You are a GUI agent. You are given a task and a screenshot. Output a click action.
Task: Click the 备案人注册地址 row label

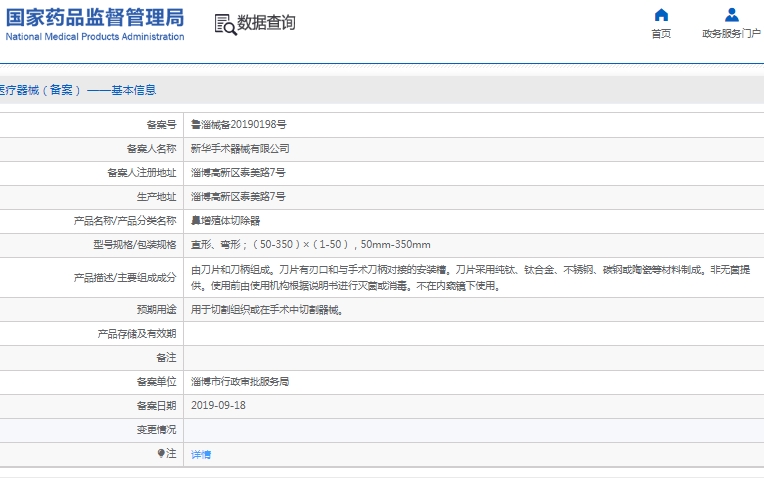142,172
